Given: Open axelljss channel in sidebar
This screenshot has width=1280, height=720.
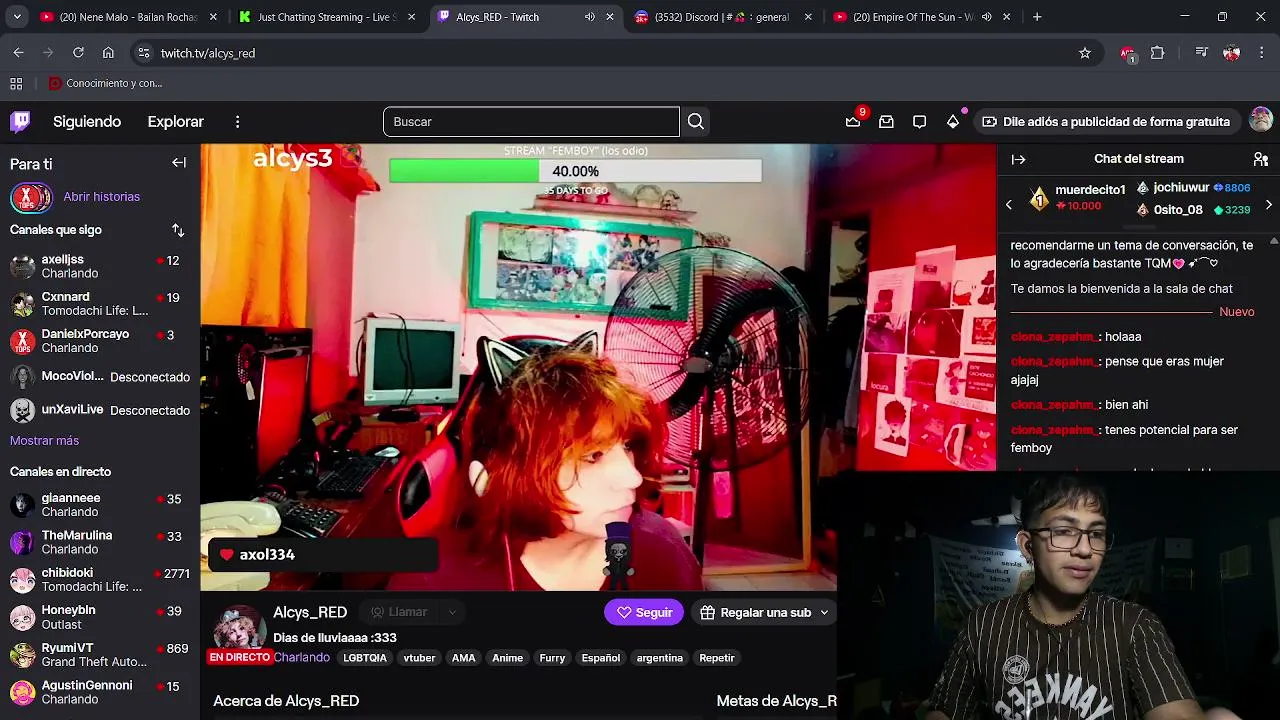Looking at the screenshot, I should click(x=100, y=267).
